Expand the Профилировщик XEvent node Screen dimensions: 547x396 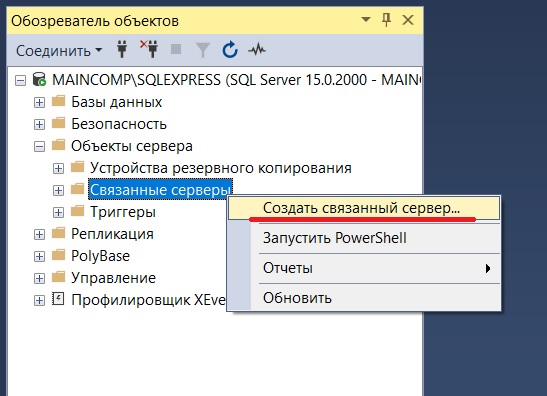(39, 300)
